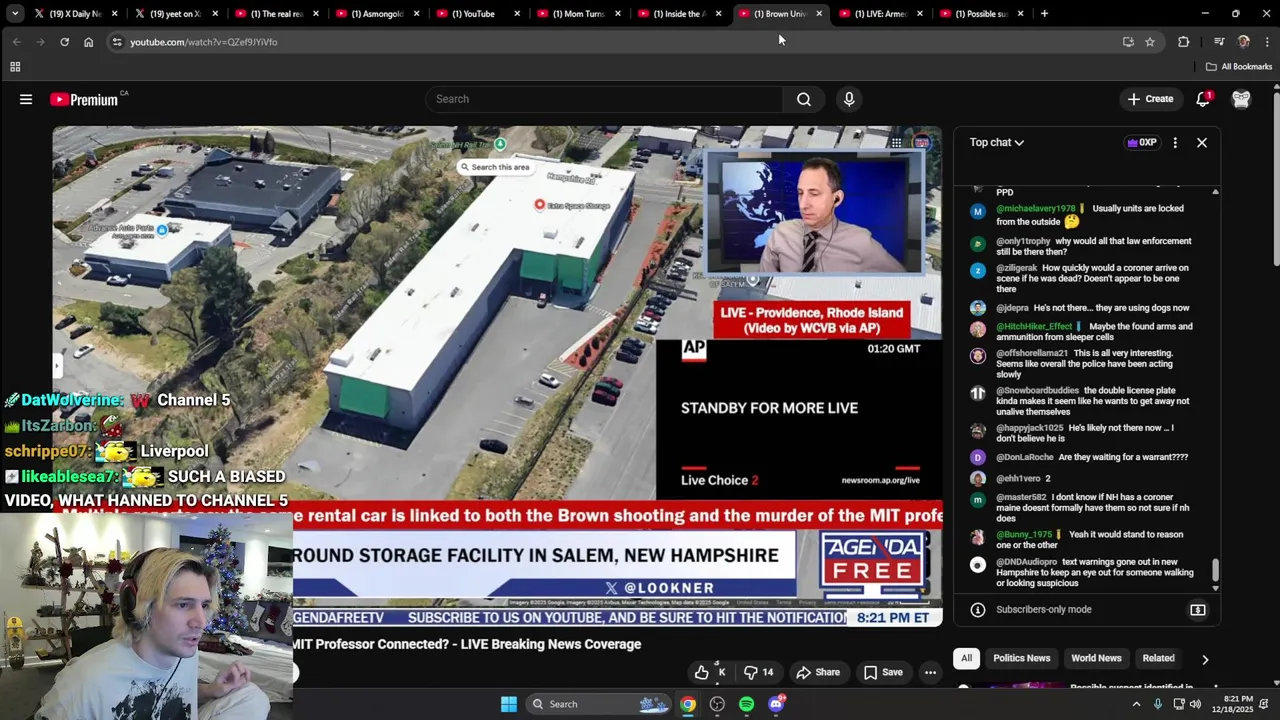Viewport: 1280px width, 720px height.
Task: Click the search magnifier button on YouTube
Action: point(804,99)
